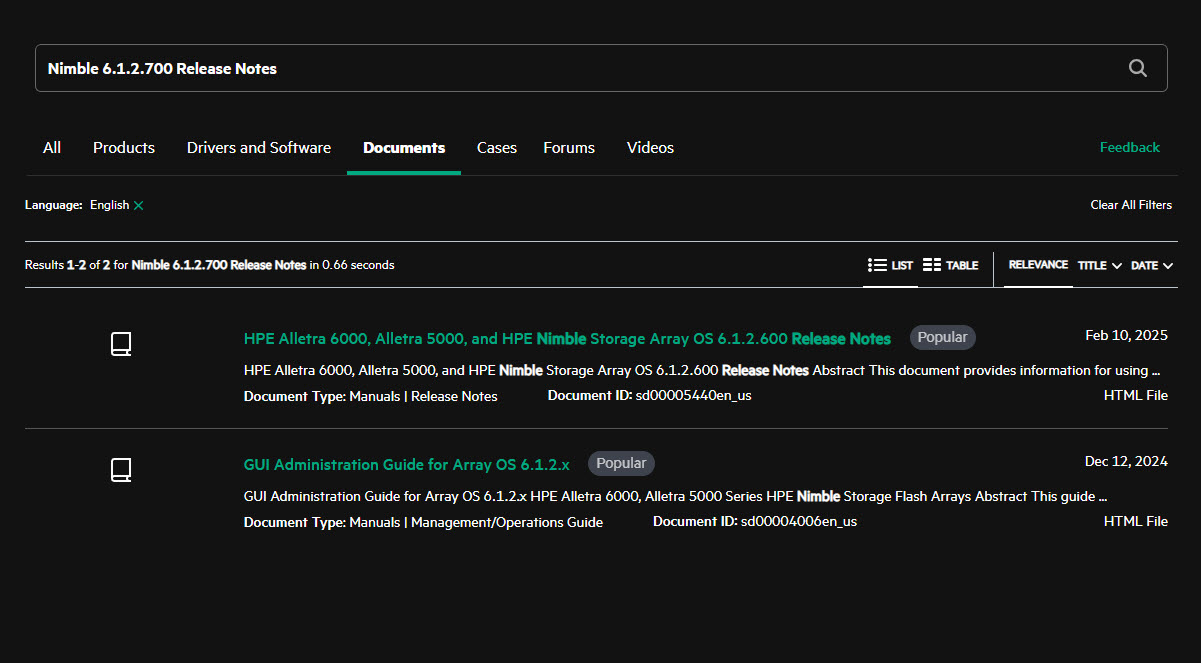1201x663 pixels.
Task: Switch to the Products tab
Action: point(124,148)
